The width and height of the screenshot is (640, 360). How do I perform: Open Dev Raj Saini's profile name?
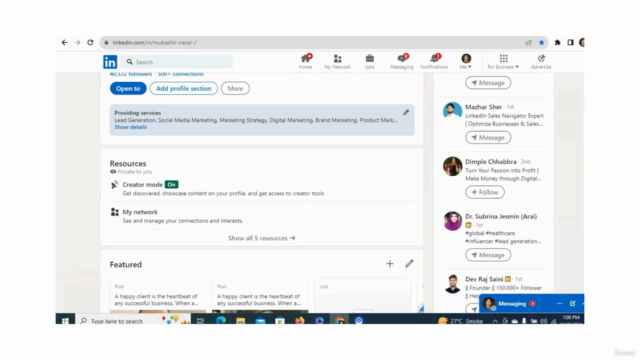click(x=484, y=279)
